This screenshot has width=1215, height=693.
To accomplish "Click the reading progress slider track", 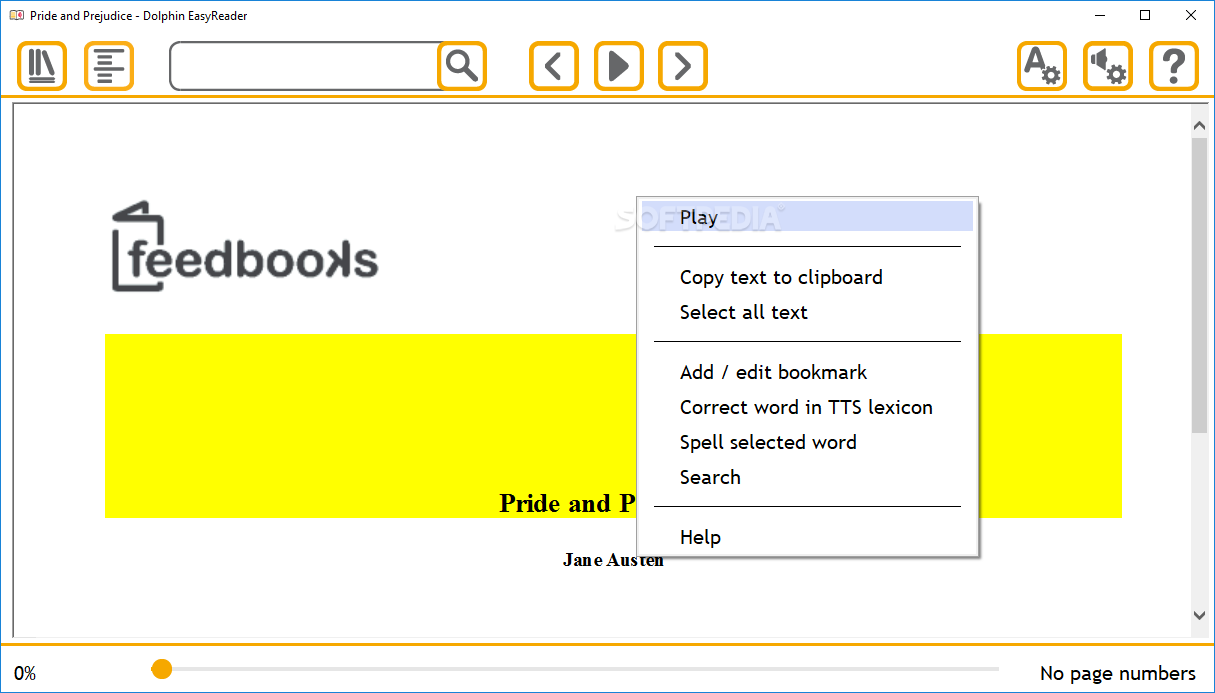I will pos(575,669).
